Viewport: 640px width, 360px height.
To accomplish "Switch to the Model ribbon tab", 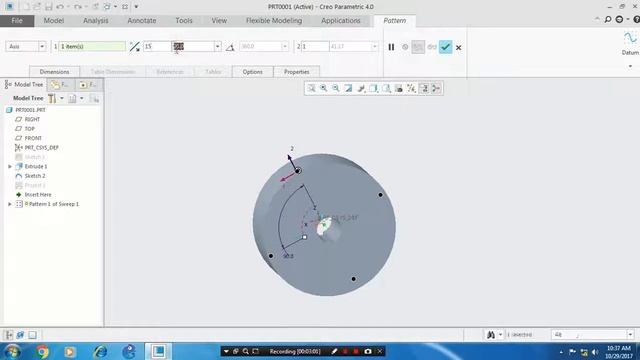I will coord(53,20).
